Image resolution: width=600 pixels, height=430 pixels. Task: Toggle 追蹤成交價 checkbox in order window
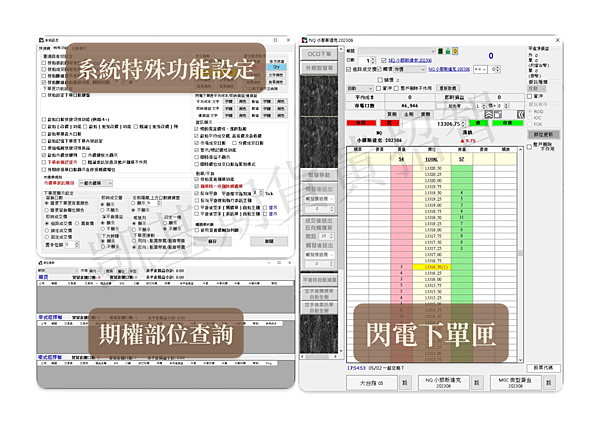(349, 69)
